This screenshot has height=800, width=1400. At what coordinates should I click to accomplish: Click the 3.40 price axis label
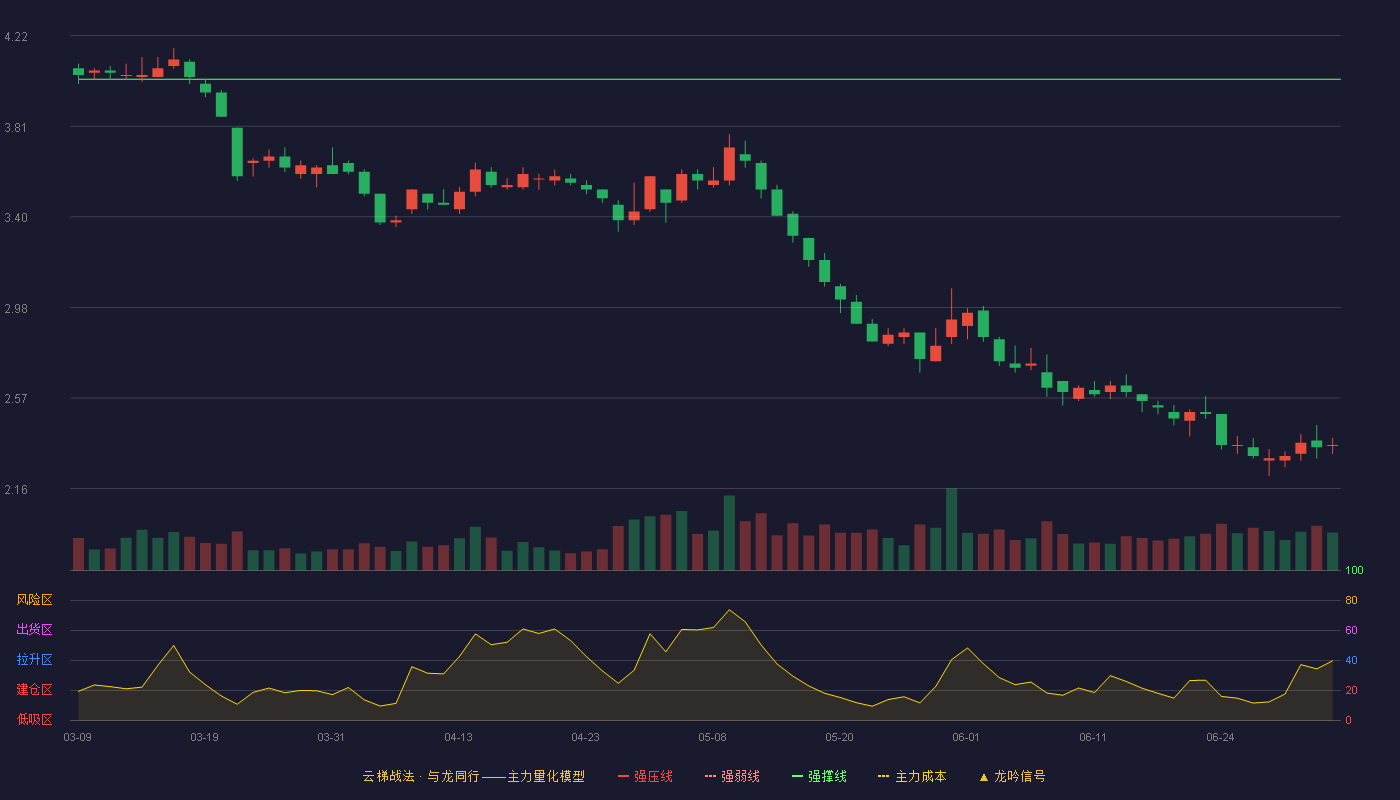pos(16,218)
